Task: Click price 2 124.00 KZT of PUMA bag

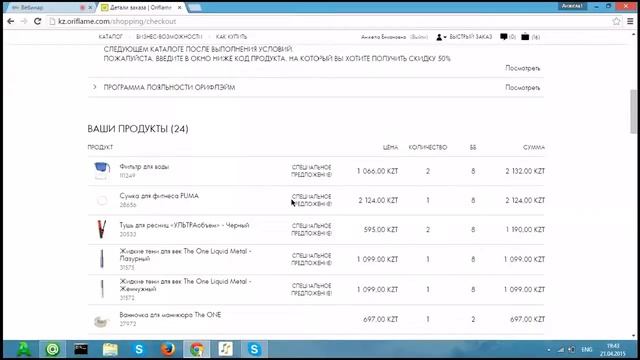Action: (378, 200)
